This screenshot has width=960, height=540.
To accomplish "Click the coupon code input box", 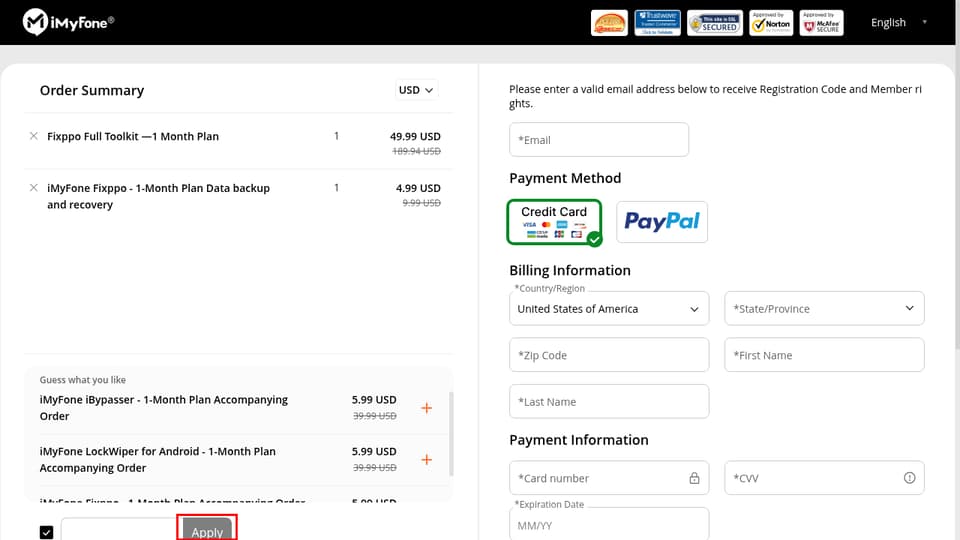I will [x=121, y=530].
